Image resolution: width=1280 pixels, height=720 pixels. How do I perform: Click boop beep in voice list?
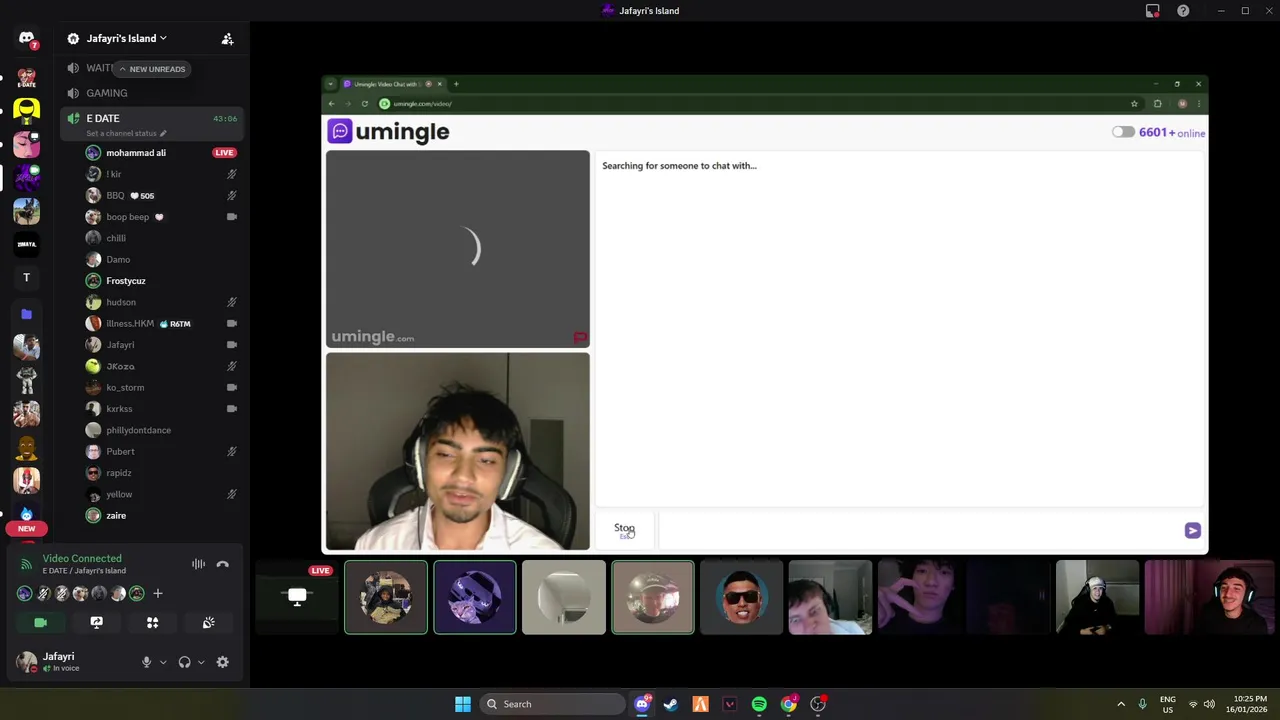pos(127,217)
